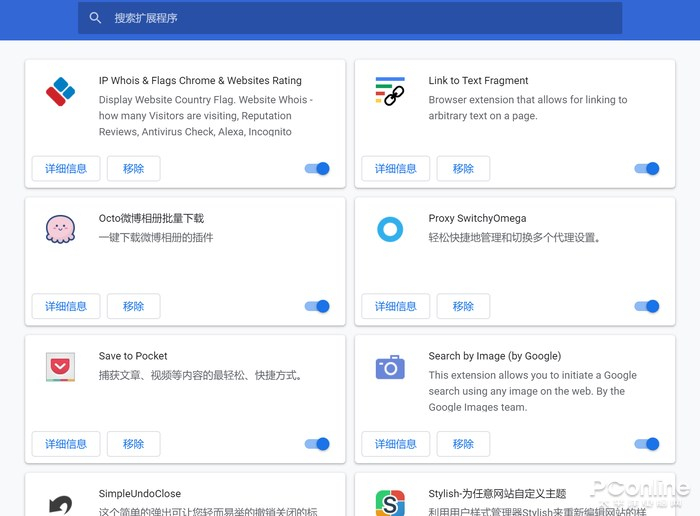This screenshot has width=700, height=516.
Task: Click the Save to Pocket icon
Action: click(60, 367)
